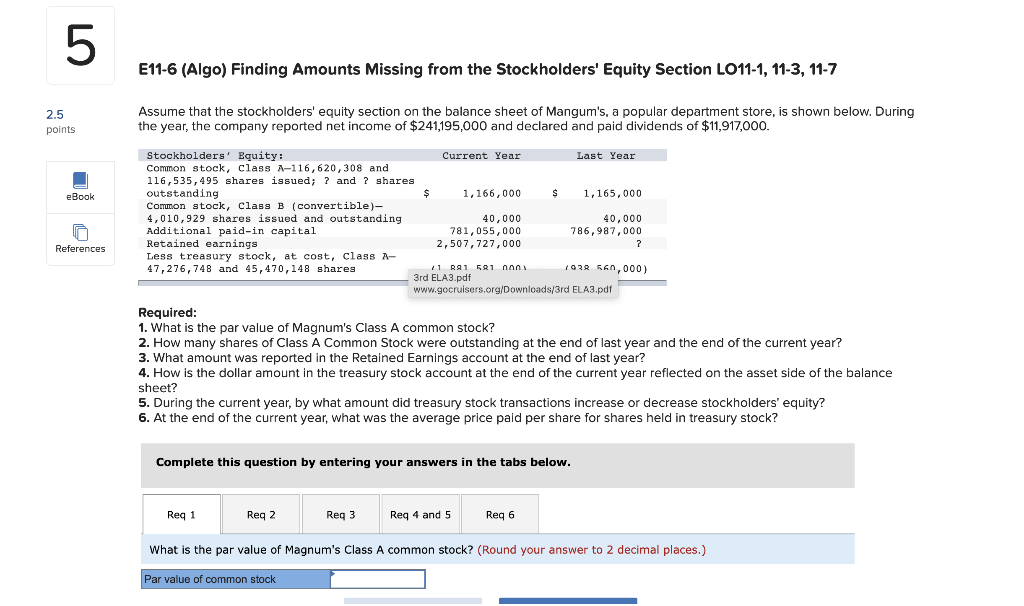
Task: Select the 2.5 points indicator
Action: tap(60, 121)
